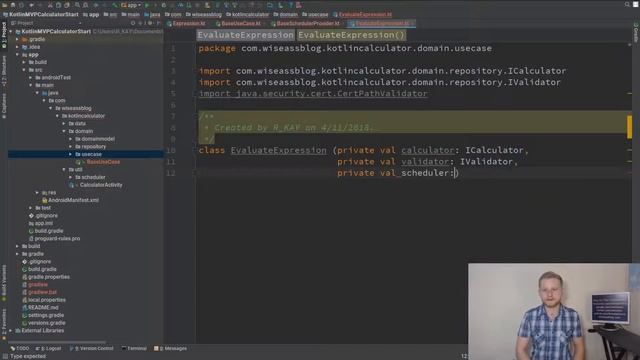Open the Favorites side tab
This screenshot has height=360, width=640.
[x=4, y=324]
